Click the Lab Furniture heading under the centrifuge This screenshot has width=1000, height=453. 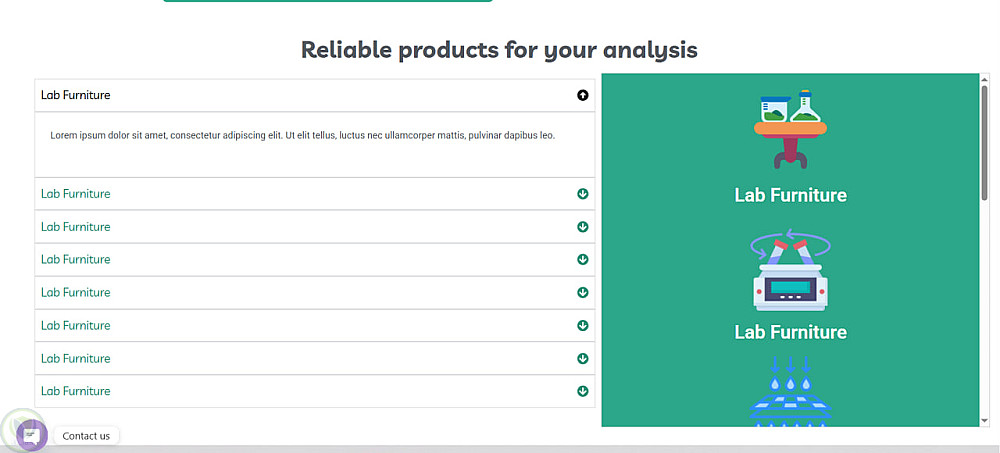[x=790, y=332]
